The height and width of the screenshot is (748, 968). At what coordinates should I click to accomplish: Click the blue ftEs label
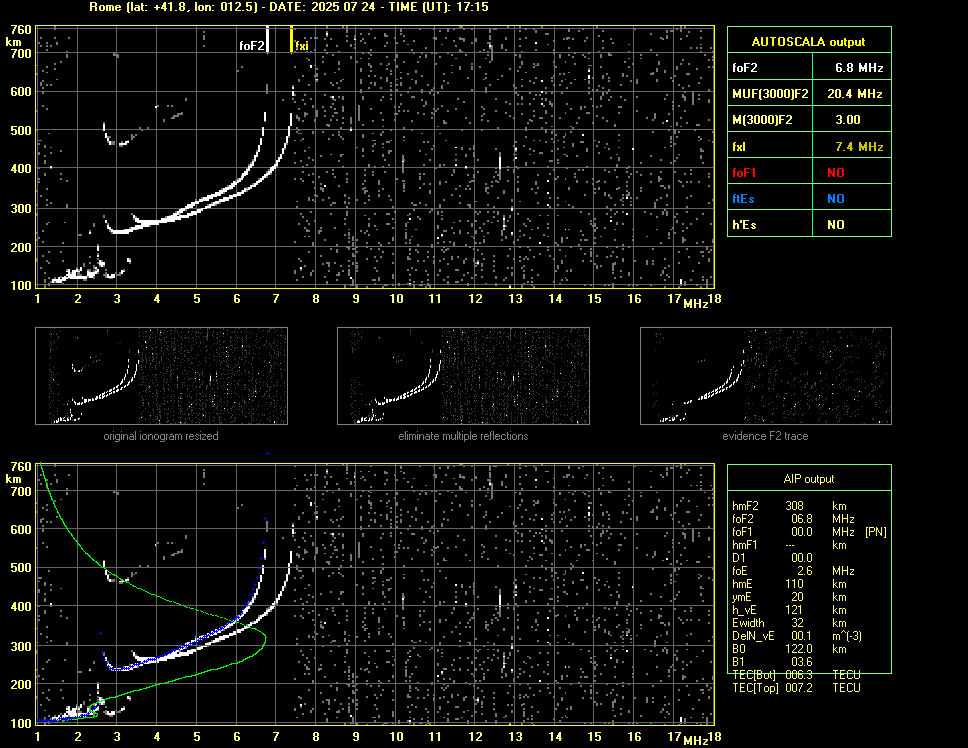pos(743,199)
